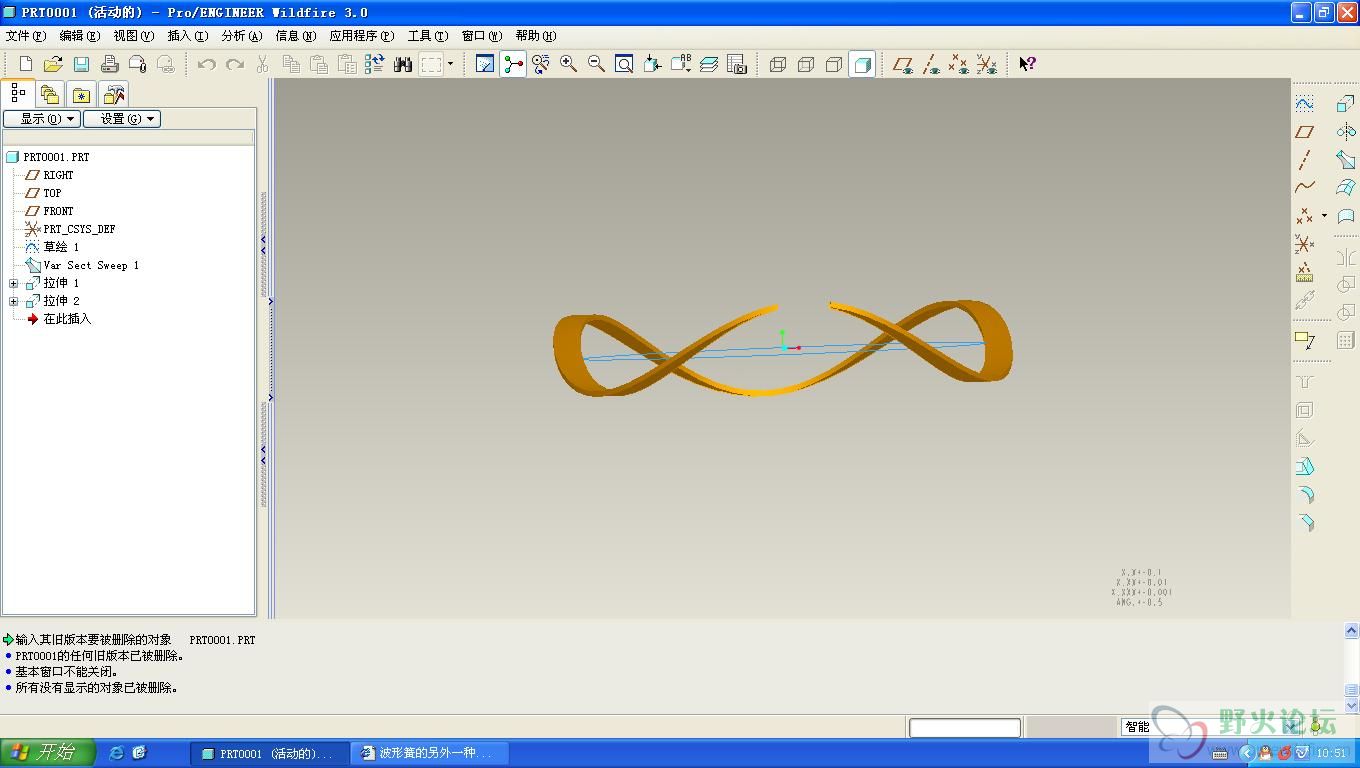Select the Datum Curve tool
This screenshot has width=1360, height=768.
pyautogui.click(x=1305, y=187)
